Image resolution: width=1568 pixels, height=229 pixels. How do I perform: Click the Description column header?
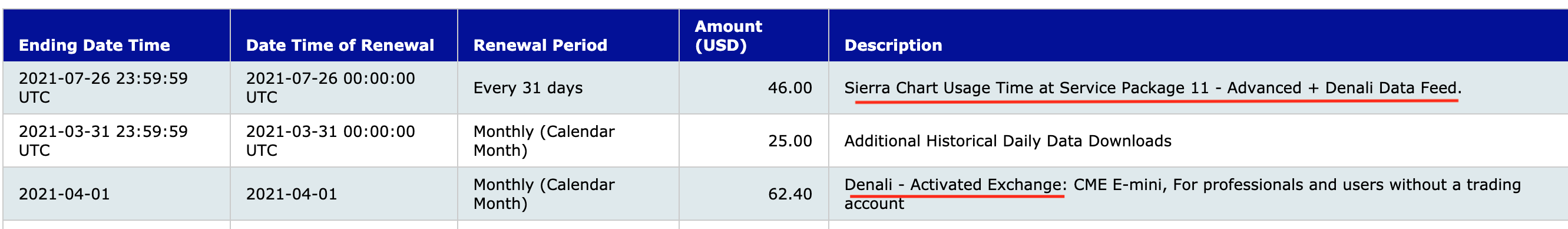(x=893, y=45)
